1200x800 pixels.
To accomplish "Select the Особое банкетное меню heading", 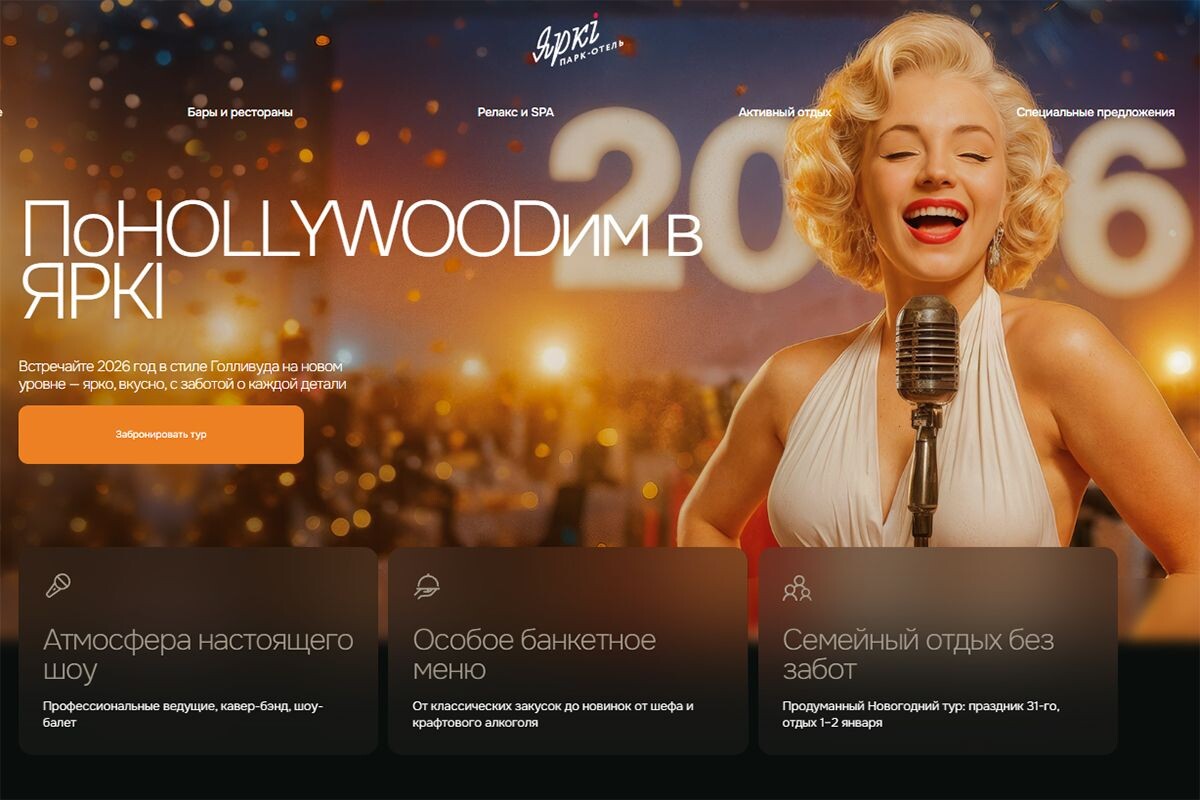I will tap(534, 654).
